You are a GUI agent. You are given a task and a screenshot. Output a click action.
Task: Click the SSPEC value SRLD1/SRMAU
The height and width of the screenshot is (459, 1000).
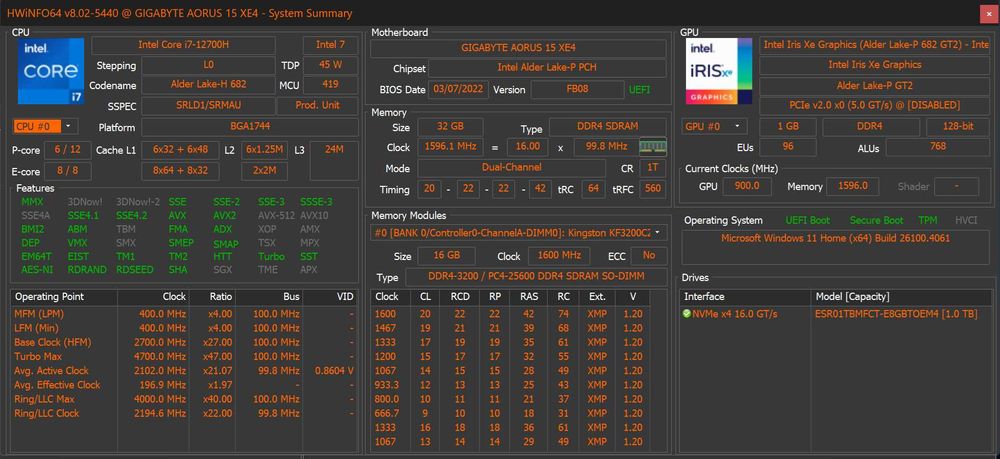click(209, 105)
